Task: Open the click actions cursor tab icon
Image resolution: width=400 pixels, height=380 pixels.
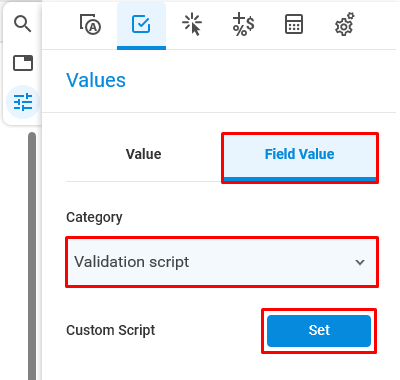Action: point(192,24)
